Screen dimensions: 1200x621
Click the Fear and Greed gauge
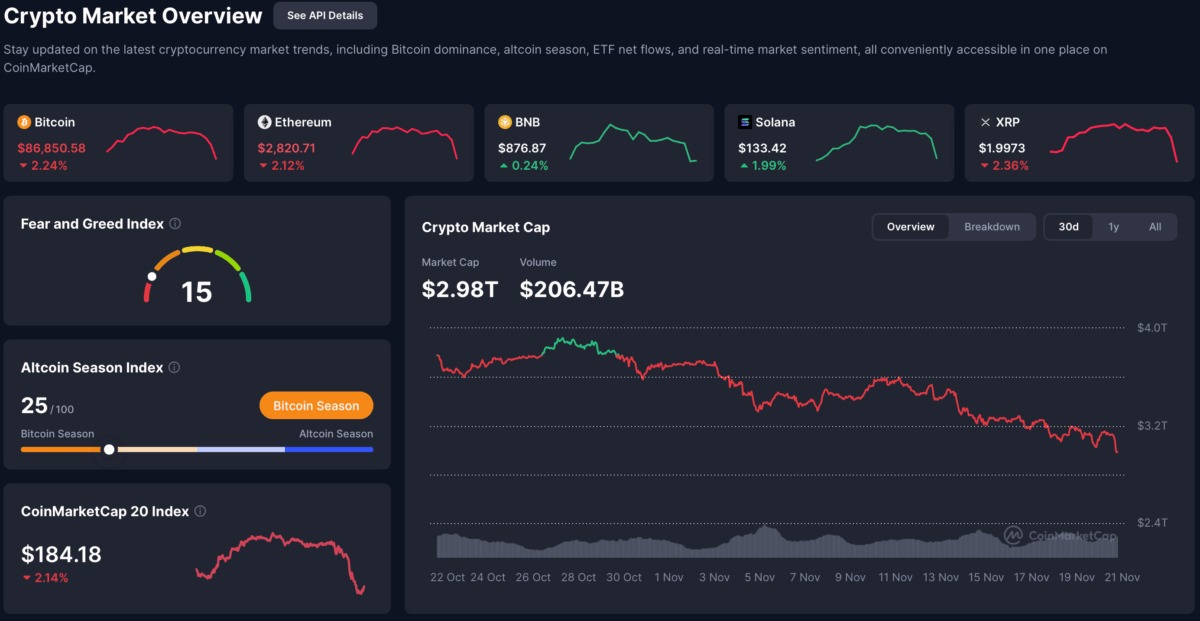tap(197, 275)
